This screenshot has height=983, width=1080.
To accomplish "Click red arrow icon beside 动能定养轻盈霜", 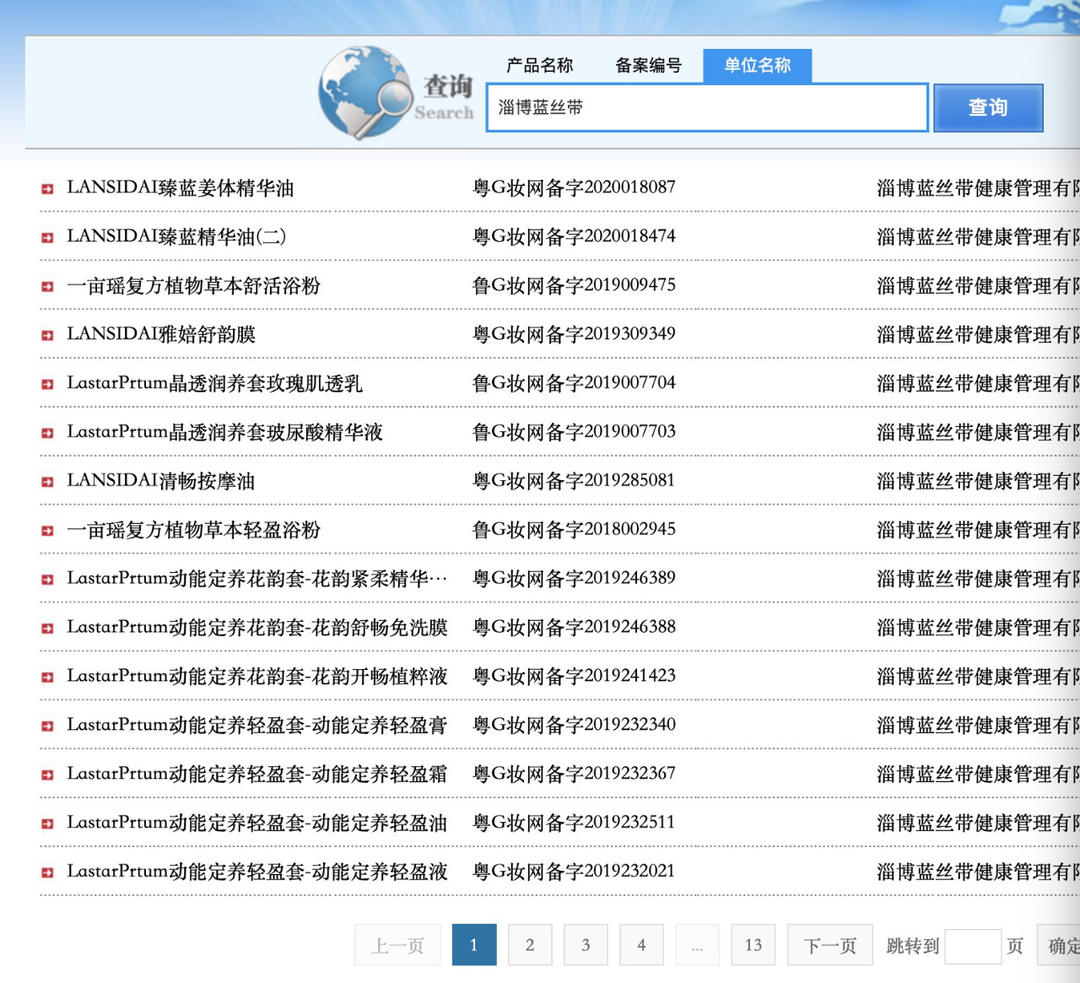I will [x=47, y=776].
